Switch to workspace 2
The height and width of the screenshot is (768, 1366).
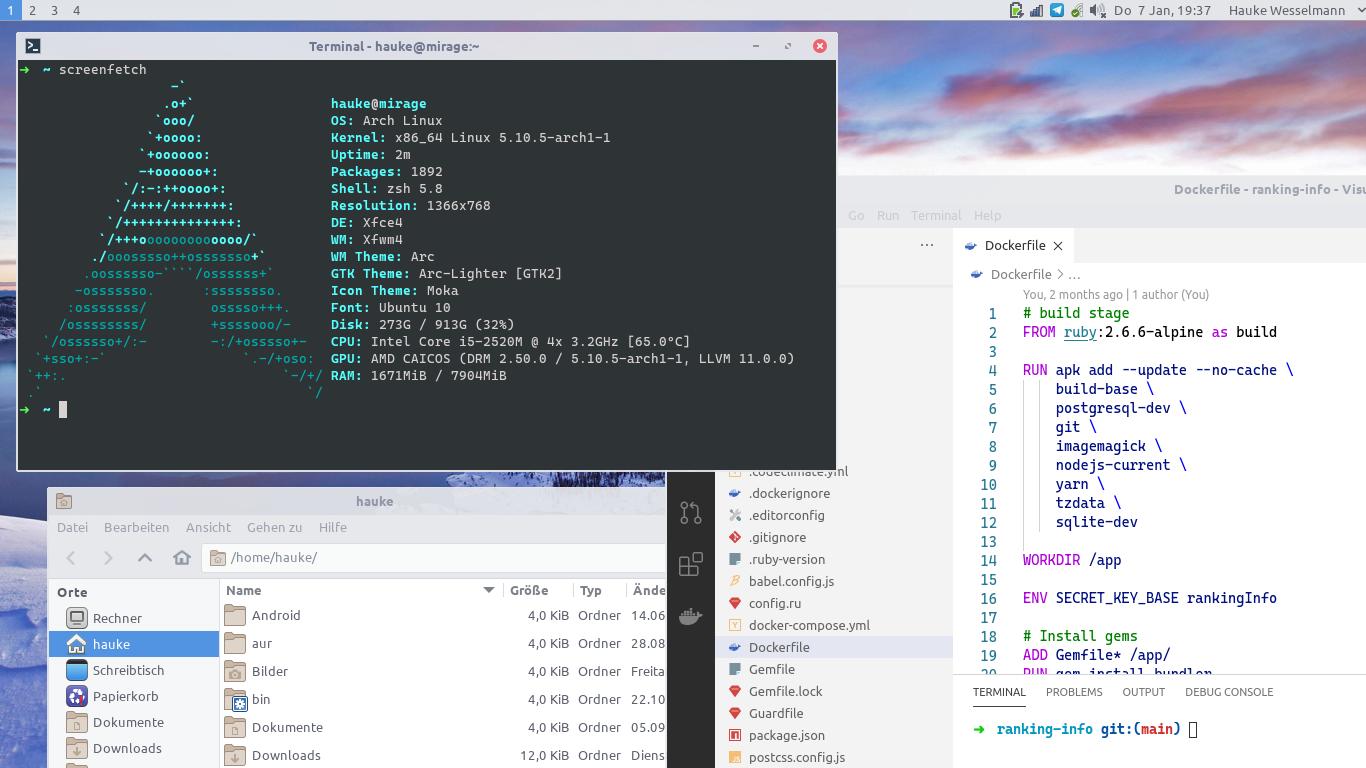(x=32, y=10)
